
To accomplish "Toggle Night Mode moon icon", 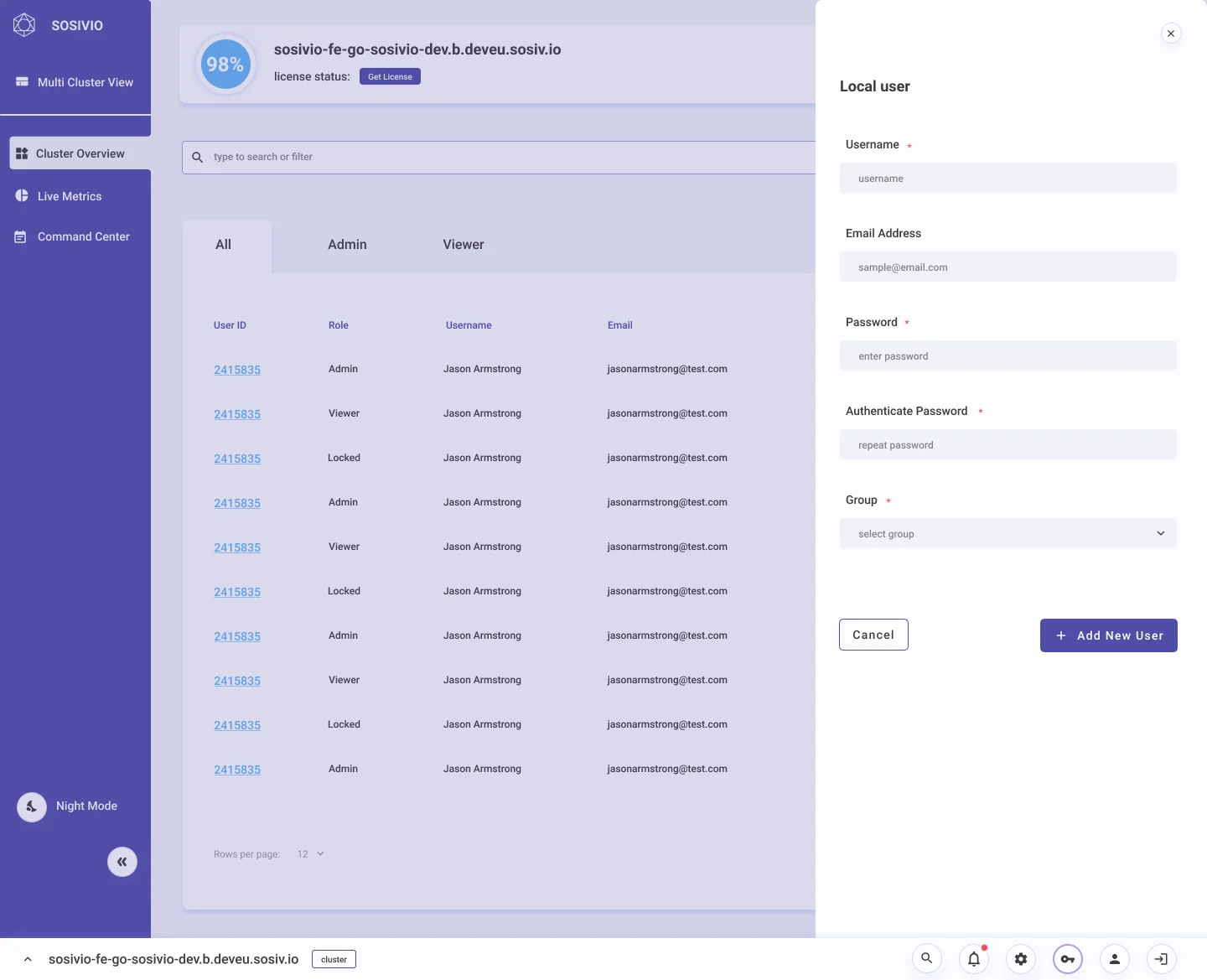I will (32, 807).
